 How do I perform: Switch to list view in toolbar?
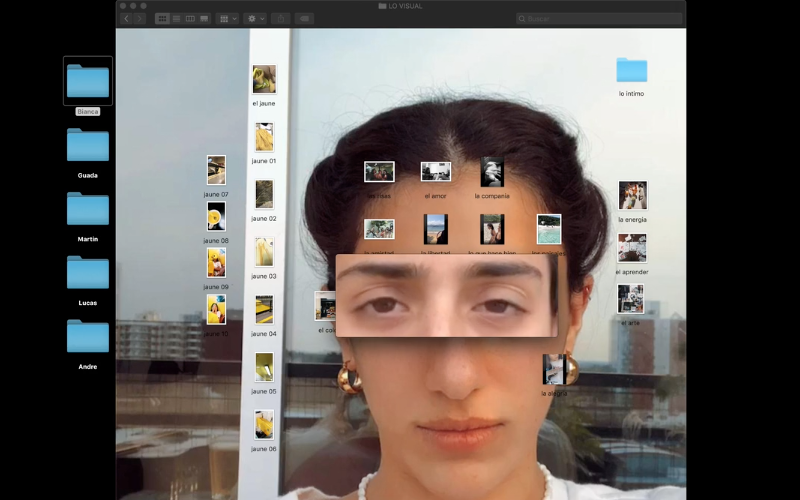tap(176, 18)
